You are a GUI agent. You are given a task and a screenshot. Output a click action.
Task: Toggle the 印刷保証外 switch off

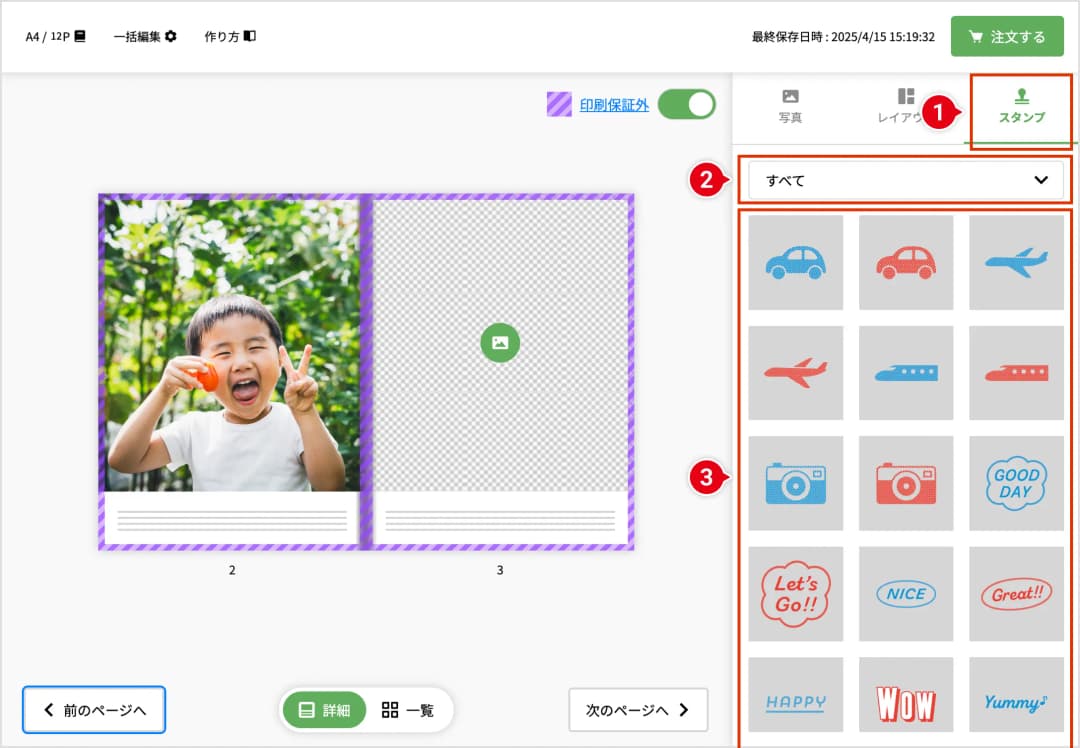(686, 104)
